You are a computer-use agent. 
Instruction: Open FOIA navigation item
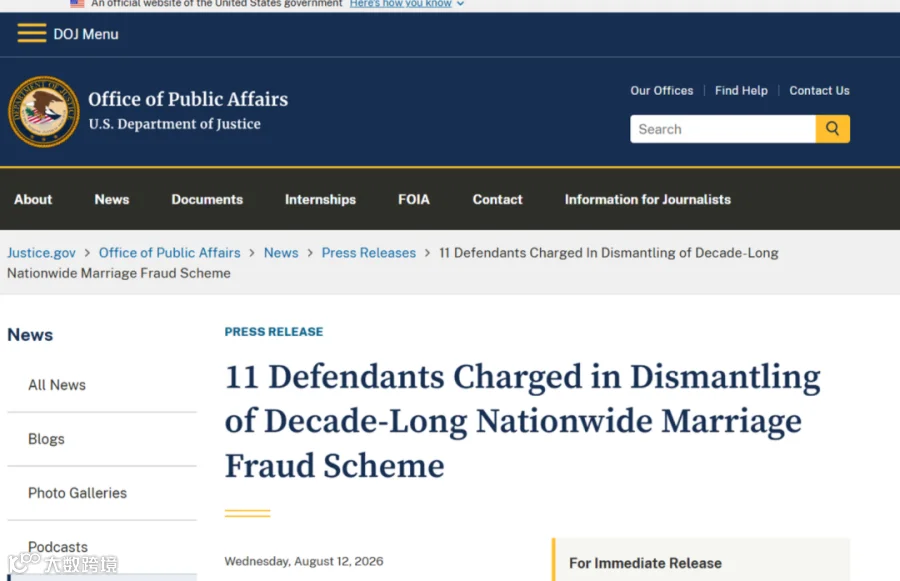413,199
